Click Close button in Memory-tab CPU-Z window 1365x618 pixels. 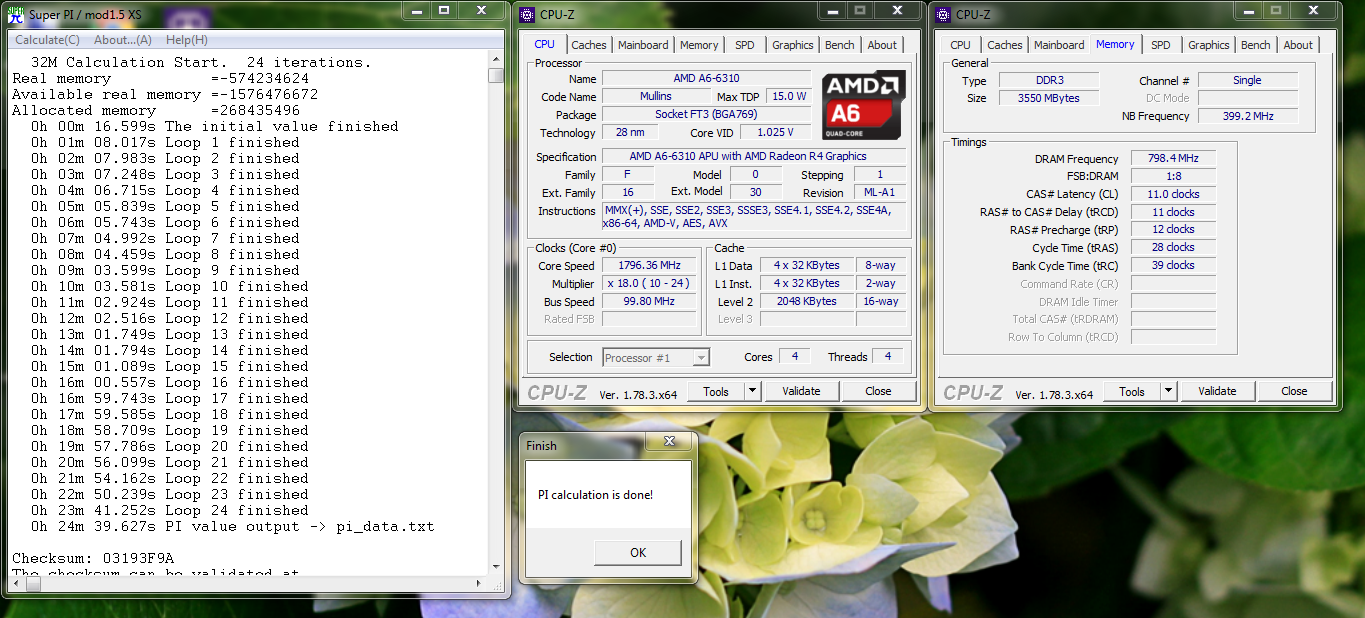coord(1294,391)
